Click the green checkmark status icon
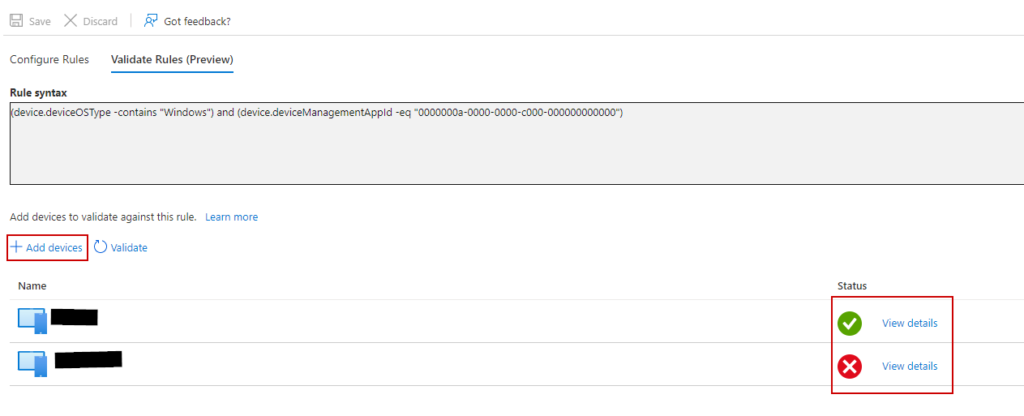This screenshot has width=1024, height=416. pyautogui.click(x=850, y=323)
